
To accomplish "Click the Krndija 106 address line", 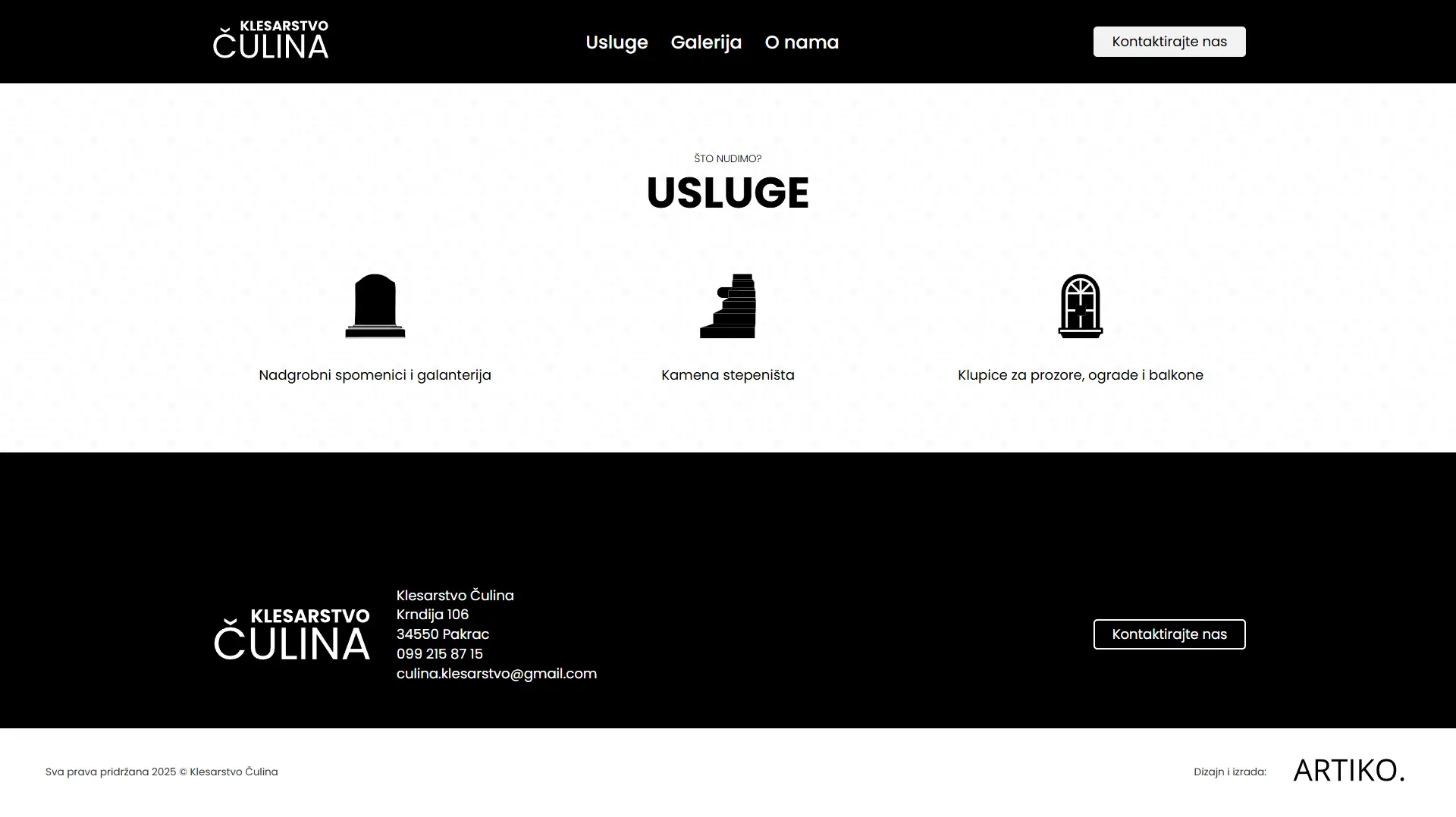I will pos(432,615).
